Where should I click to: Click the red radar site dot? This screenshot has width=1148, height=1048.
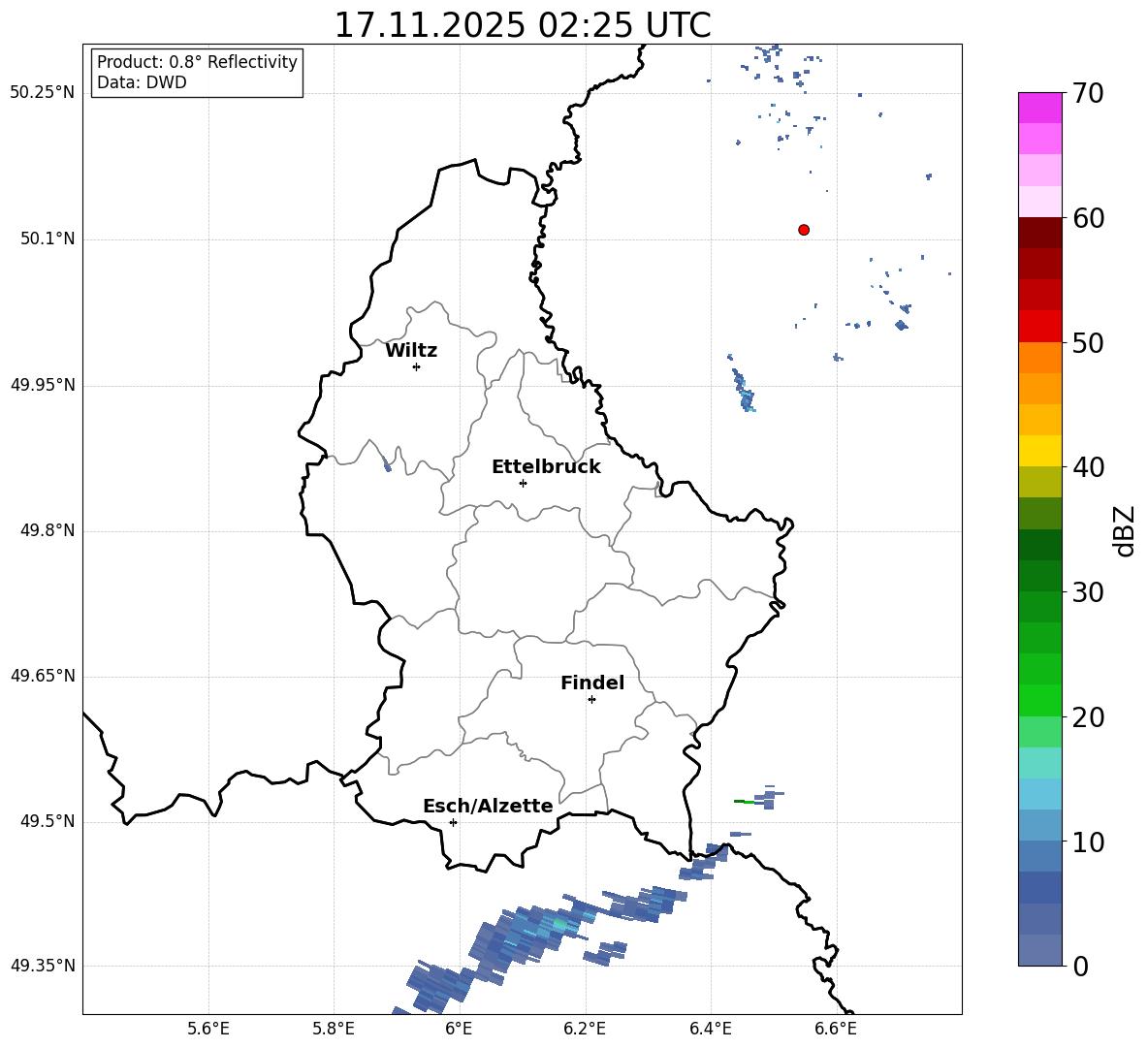click(804, 230)
